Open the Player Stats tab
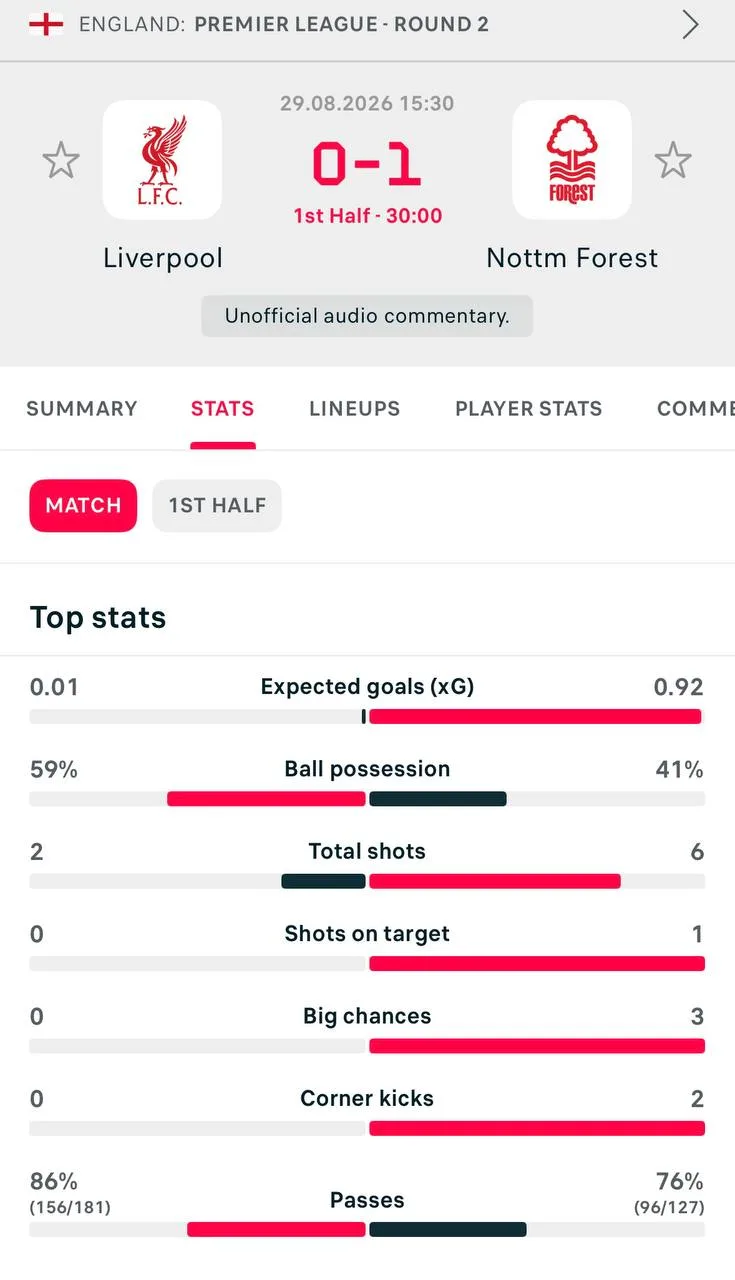 tap(528, 408)
